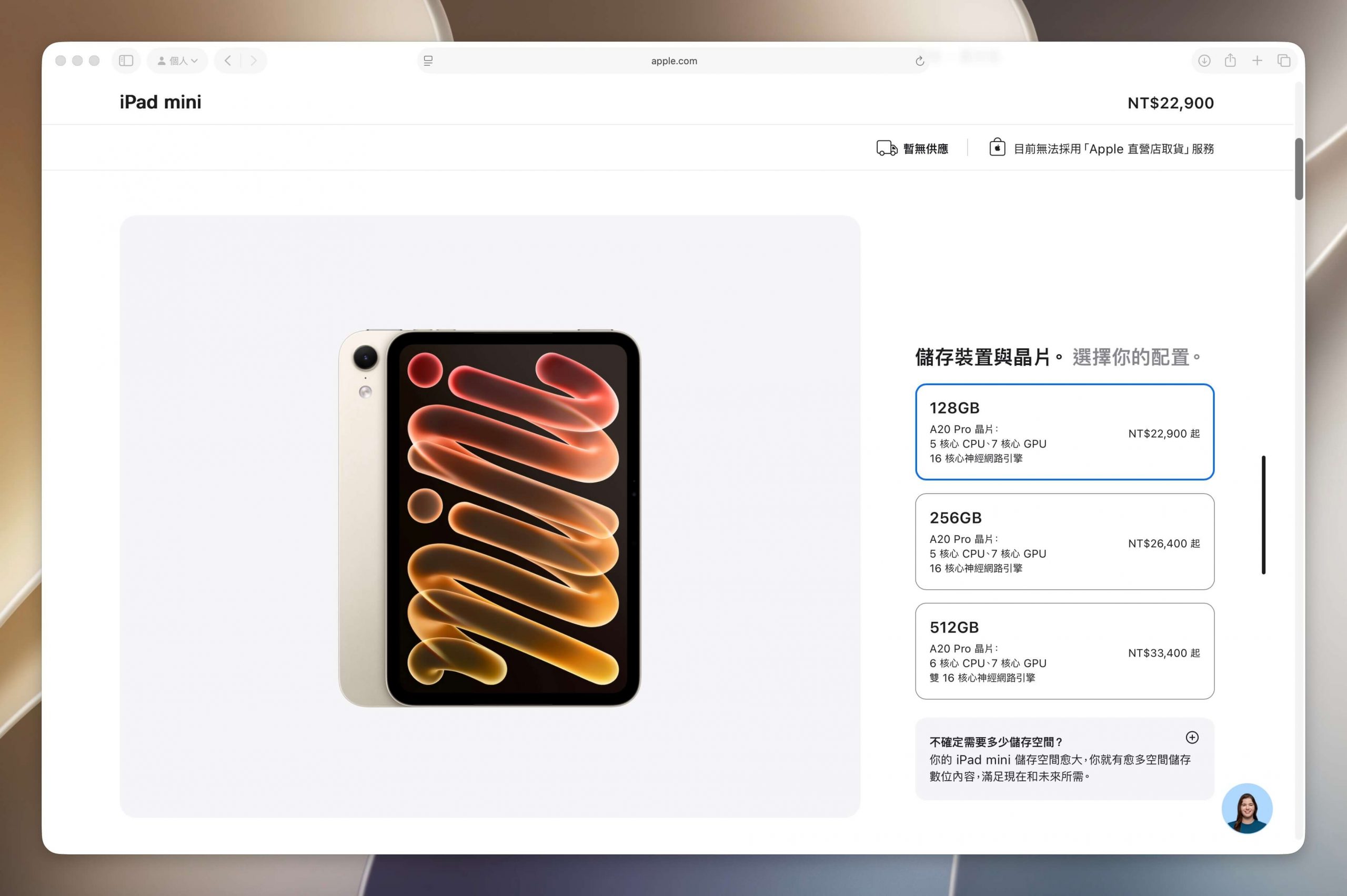Click the storage help description starting 你的 iPad mini

click(x=1060, y=768)
